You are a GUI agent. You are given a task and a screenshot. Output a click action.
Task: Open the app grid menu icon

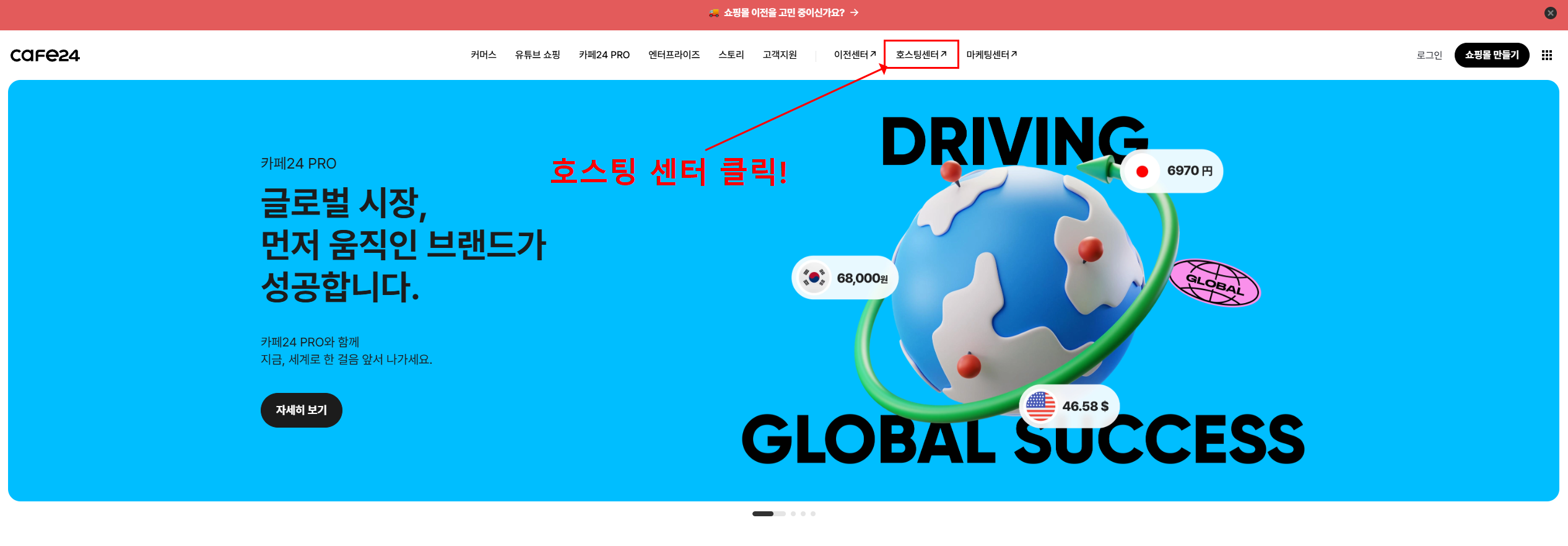coord(1546,55)
